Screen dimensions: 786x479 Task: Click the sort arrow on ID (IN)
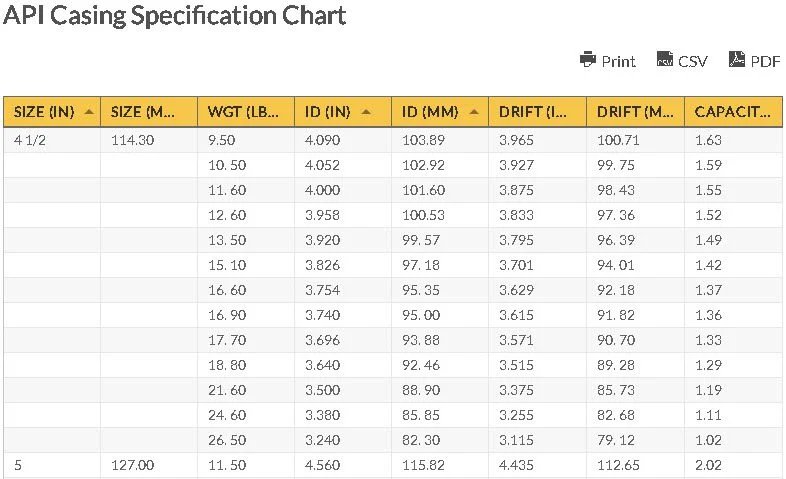[366, 111]
